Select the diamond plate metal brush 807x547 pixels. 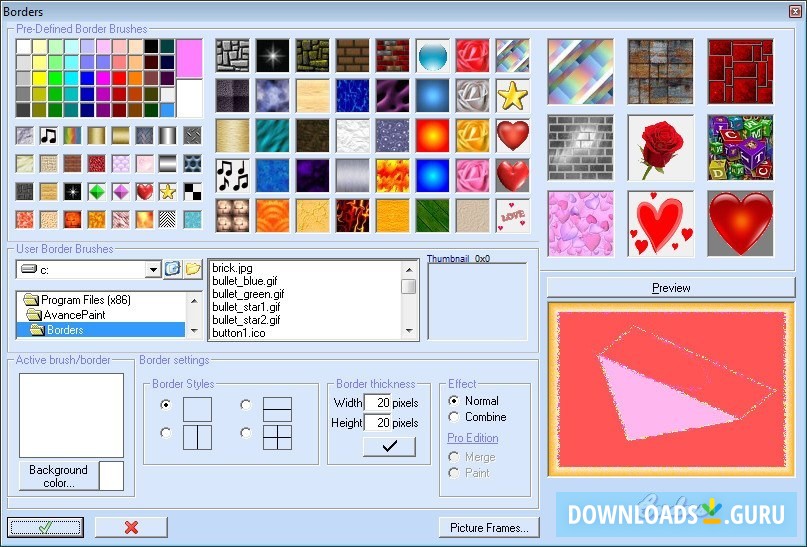pyautogui.click(x=192, y=136)
